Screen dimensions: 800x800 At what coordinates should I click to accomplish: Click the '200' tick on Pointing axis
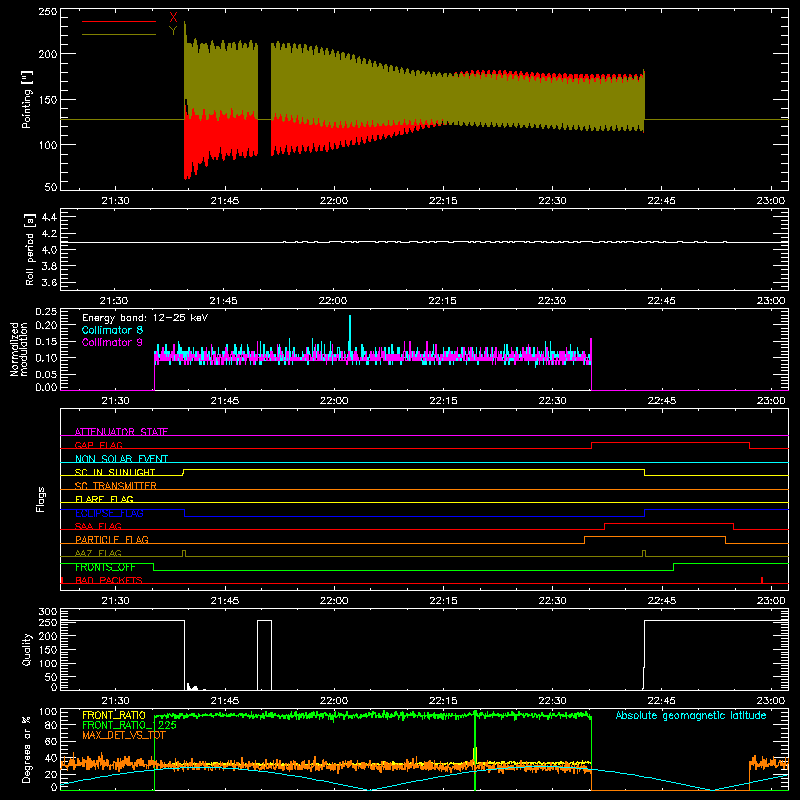point(48,54)
